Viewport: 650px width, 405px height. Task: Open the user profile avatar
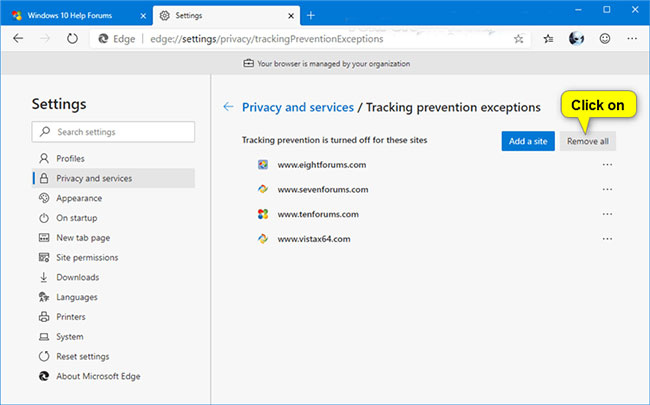click(x=576, y=39)
